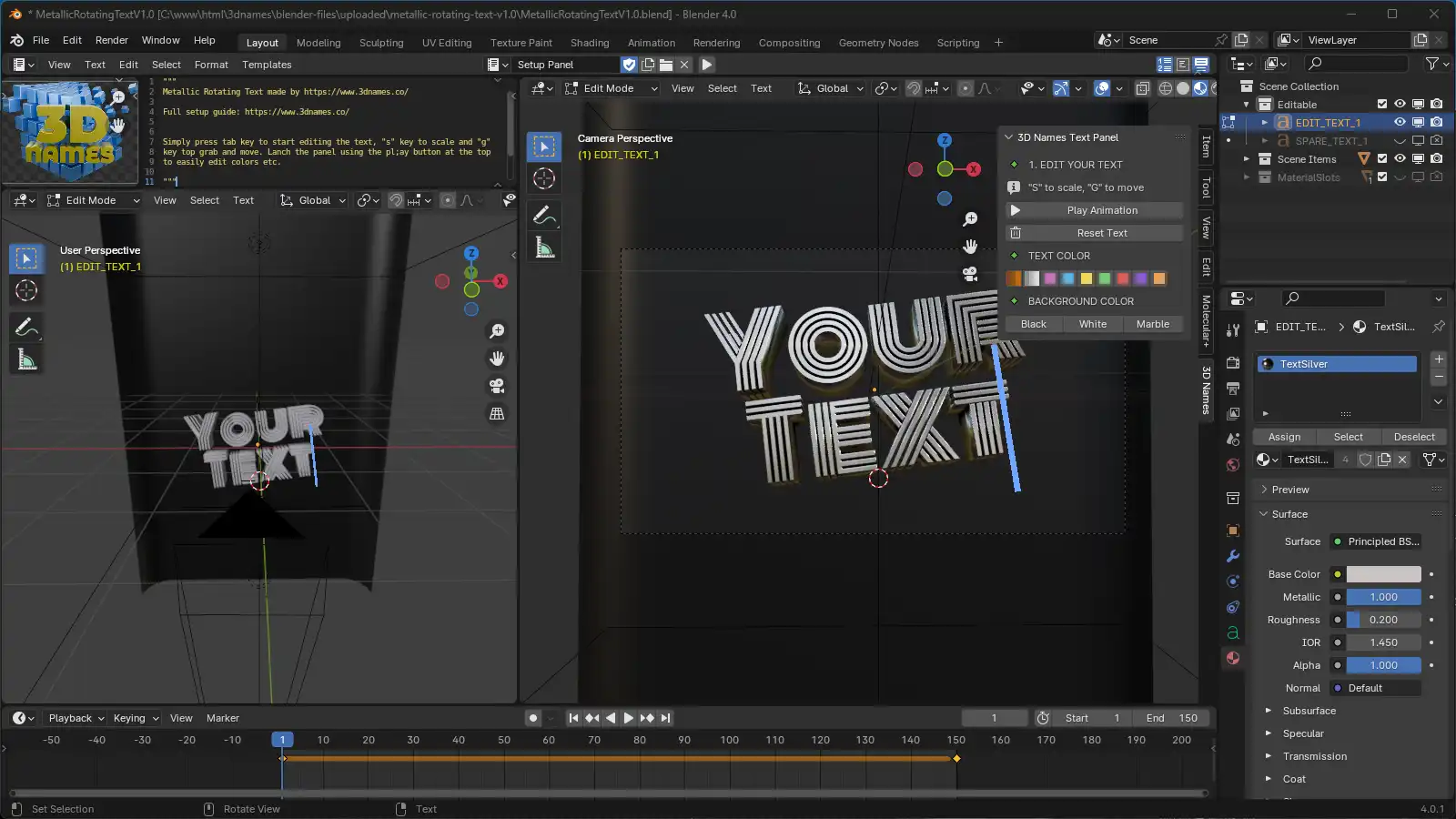Hide EDIT_TEXT_1 in viewport using eye icon
The height and width of the screenshot is (819, 1456).
tap(1400, 122)
